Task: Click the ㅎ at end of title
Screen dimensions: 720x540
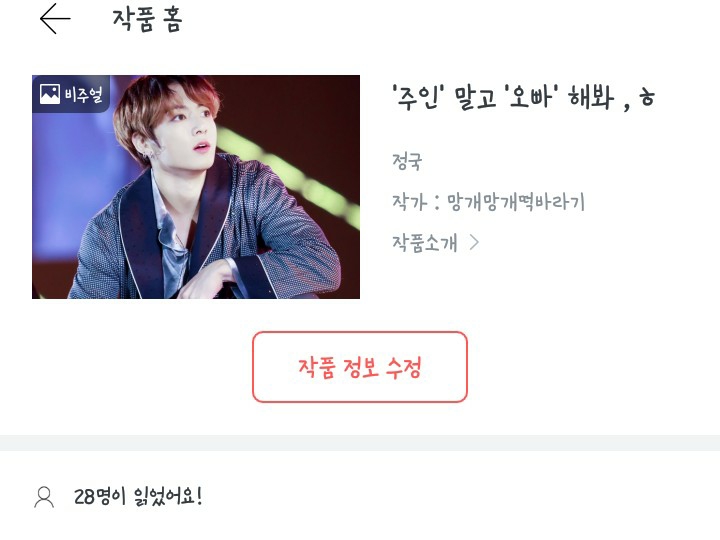Action: point(647,98)
